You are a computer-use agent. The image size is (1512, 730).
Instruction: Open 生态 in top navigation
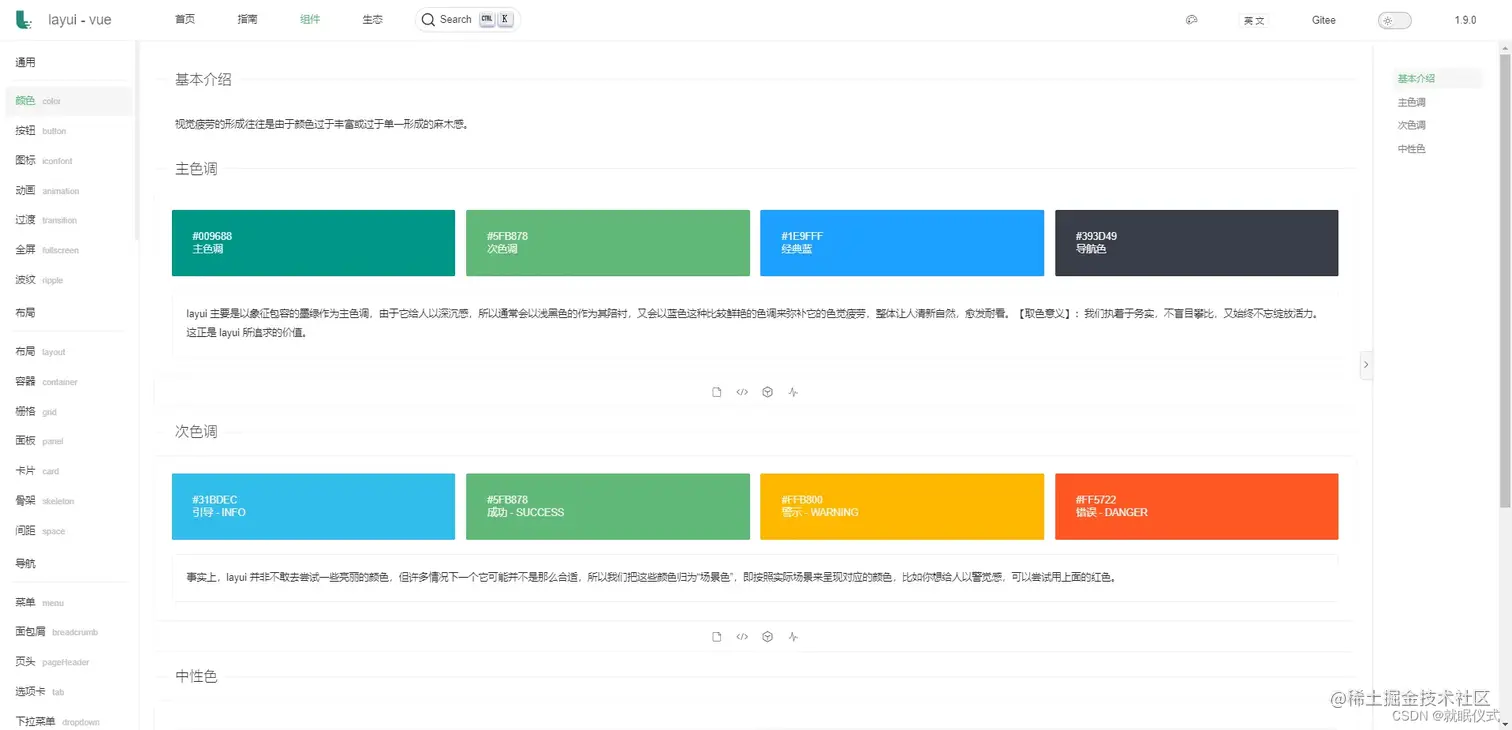tap(373, 20)
